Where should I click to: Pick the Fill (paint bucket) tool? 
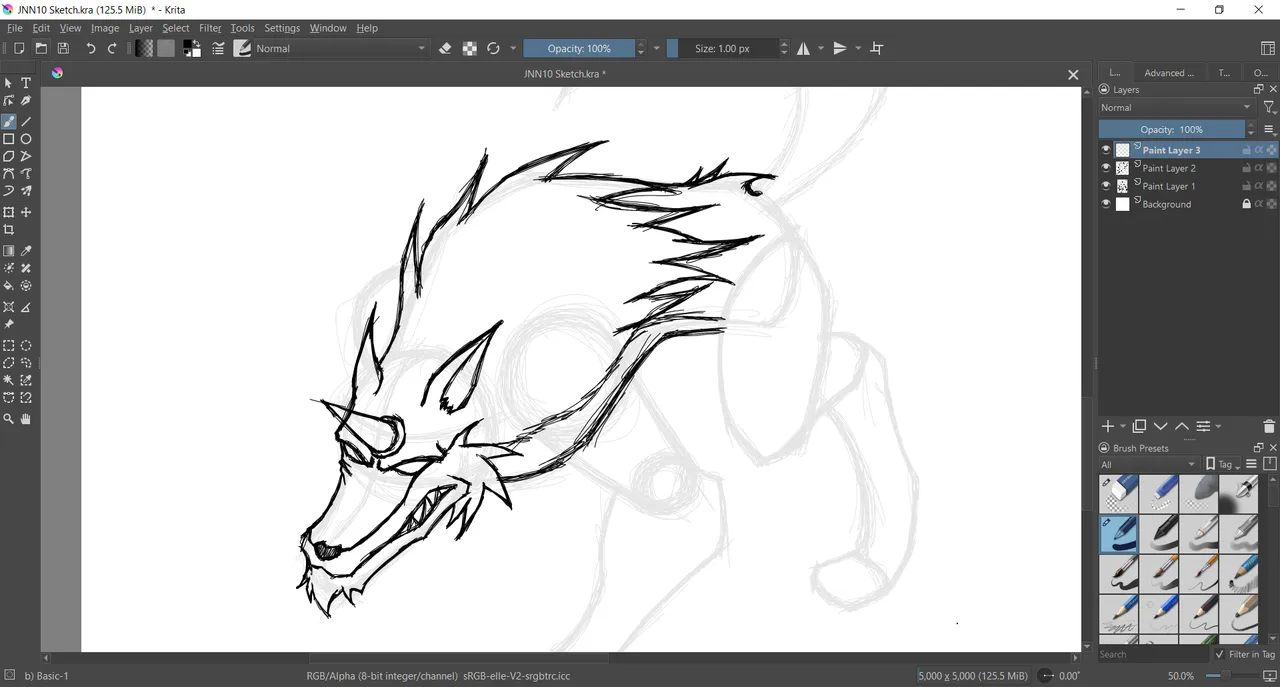point(9,286)
